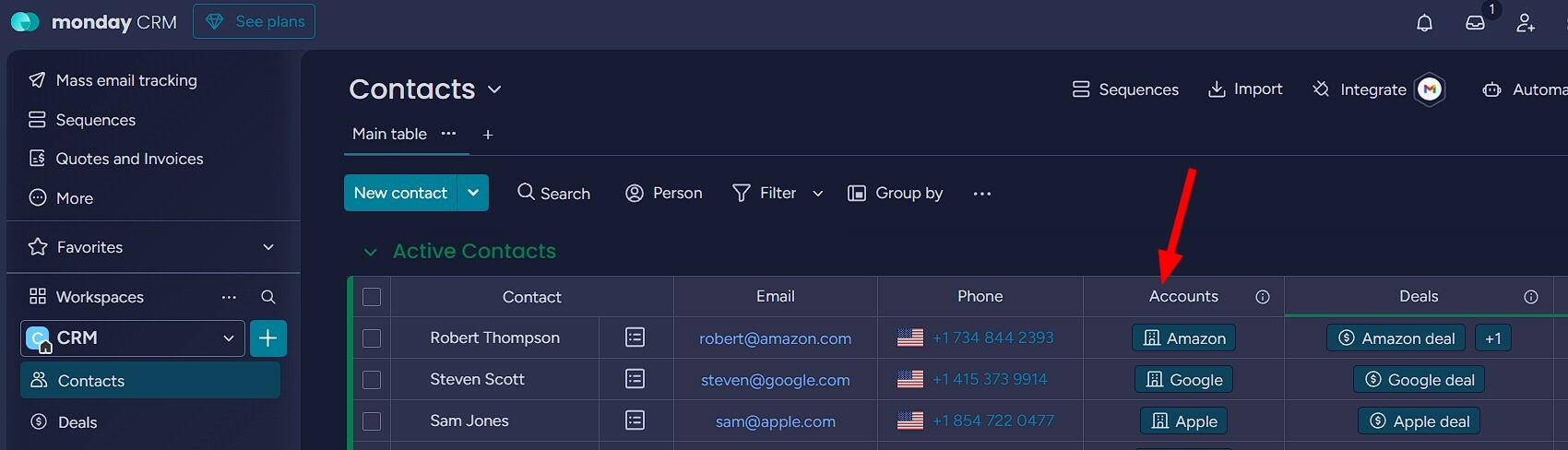Image resolution: width=1568 pixels, height=450 pixels.
Task: Open the notifications bell
Action: coord(1424,23)
